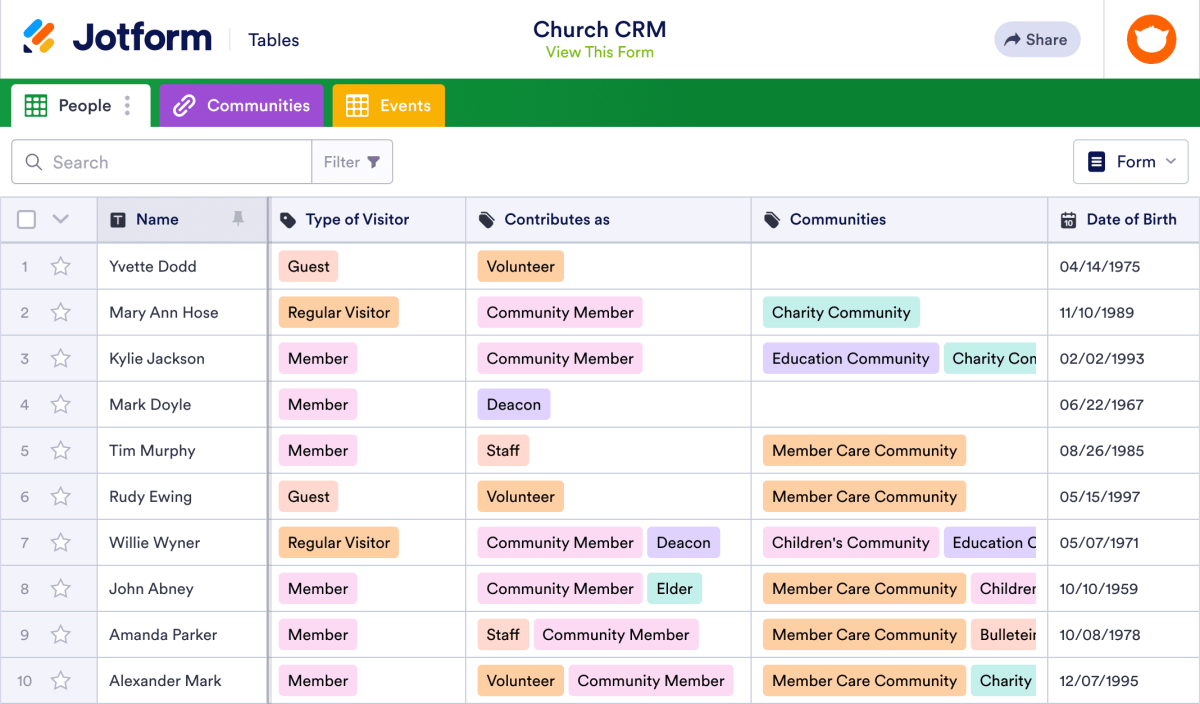Click the calendar icon beside Date of Birth

(x=1069, y=219)
